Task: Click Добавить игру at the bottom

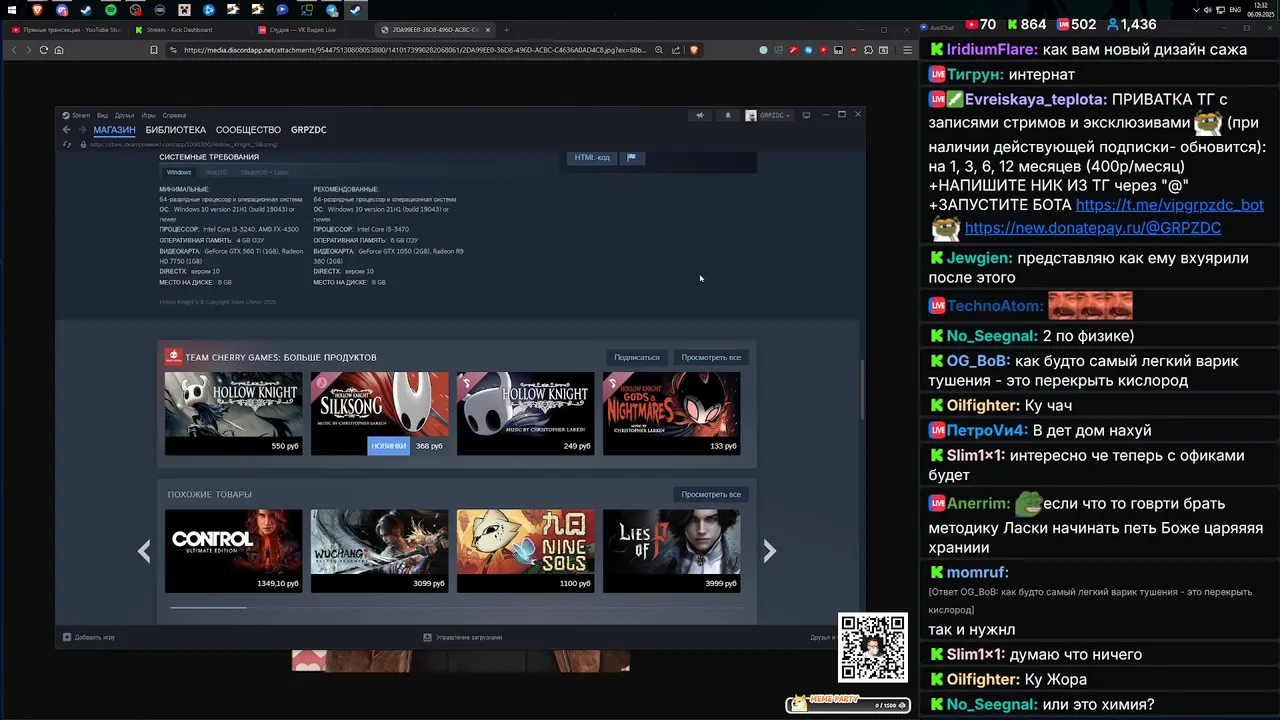Action: click(x=89, y=637)
